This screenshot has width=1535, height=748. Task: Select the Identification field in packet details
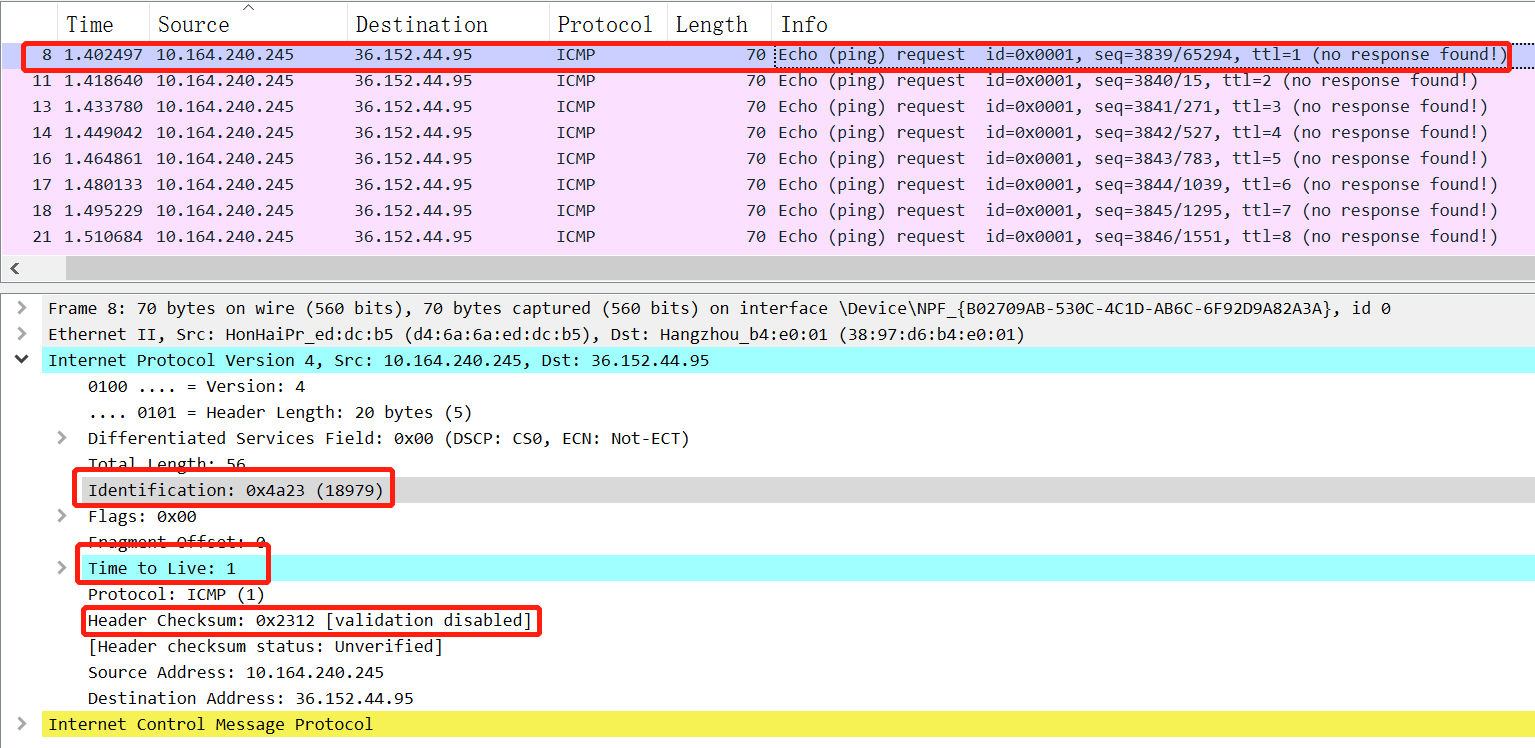pos(230,489)
